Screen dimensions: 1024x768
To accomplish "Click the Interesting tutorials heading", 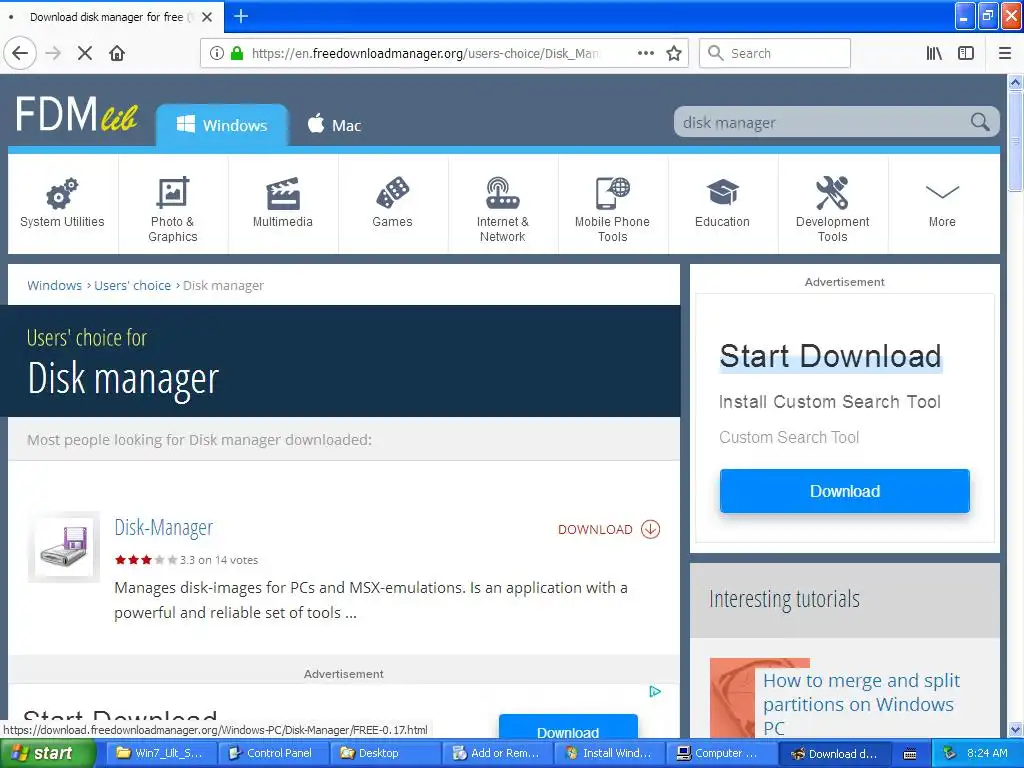I will click(784, 599).
